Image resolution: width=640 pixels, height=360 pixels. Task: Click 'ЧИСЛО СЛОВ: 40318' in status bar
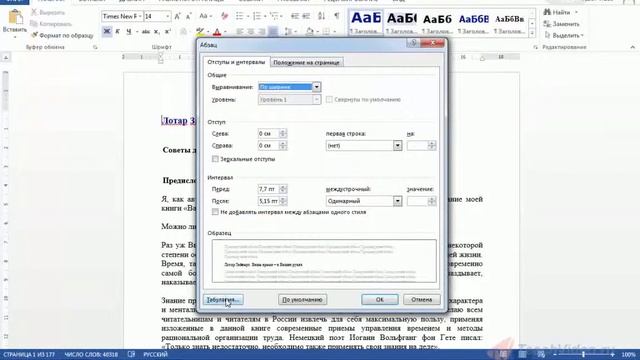point(91,354)
